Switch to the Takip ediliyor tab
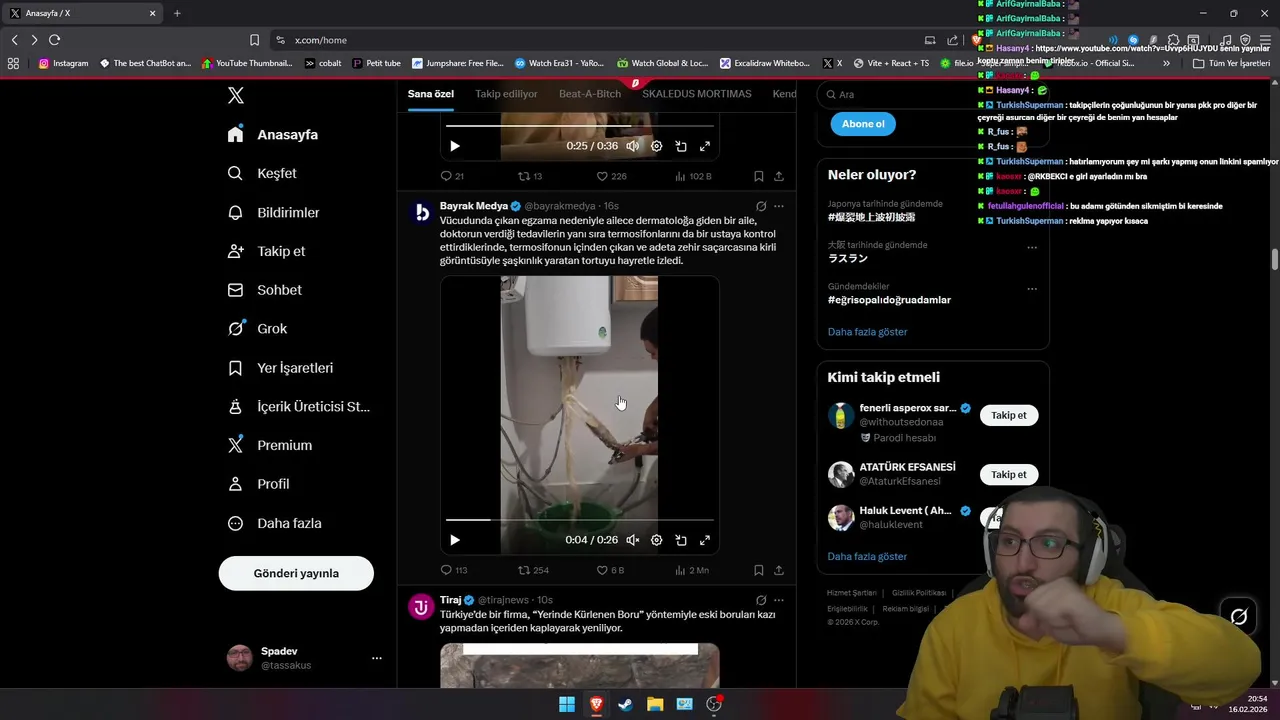 [506, 94]
